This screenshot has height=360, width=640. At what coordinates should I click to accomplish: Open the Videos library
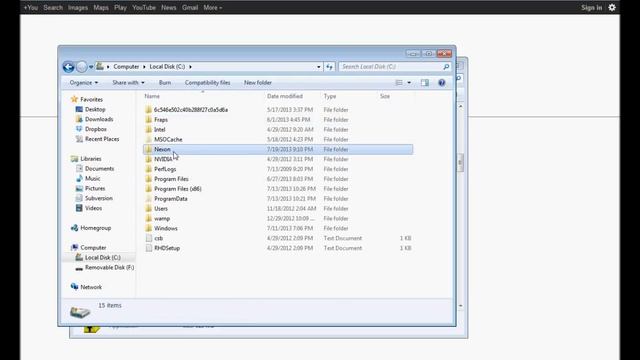[x=93, y=208]
